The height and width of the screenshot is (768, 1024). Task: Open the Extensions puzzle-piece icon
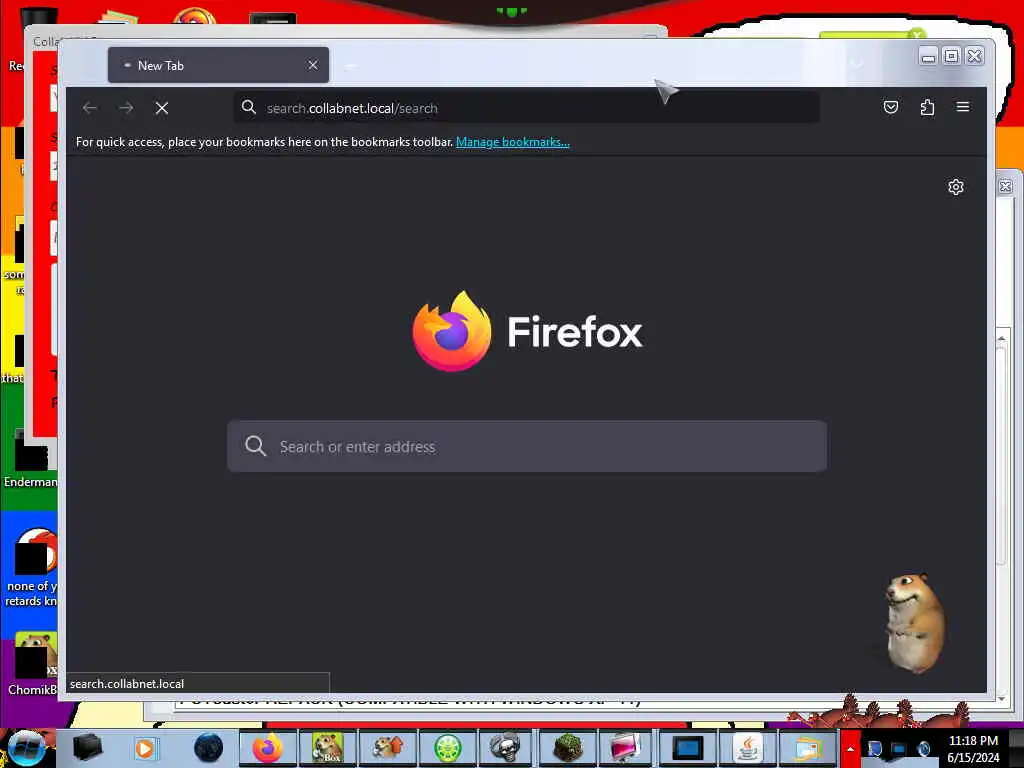coord(927,107)
